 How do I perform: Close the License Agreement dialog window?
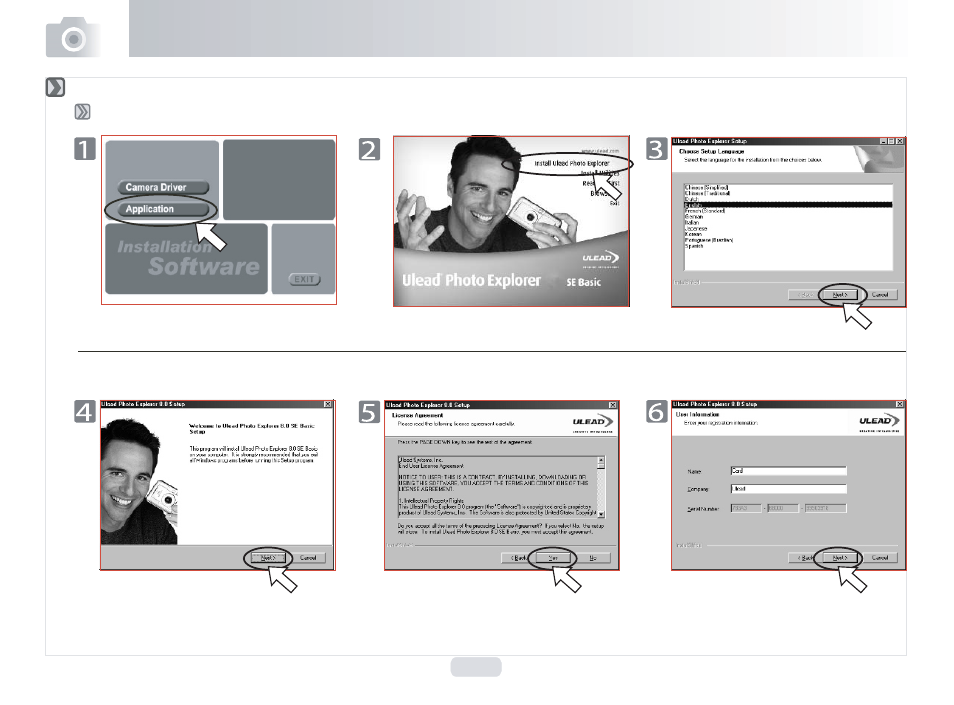(613, 405)
